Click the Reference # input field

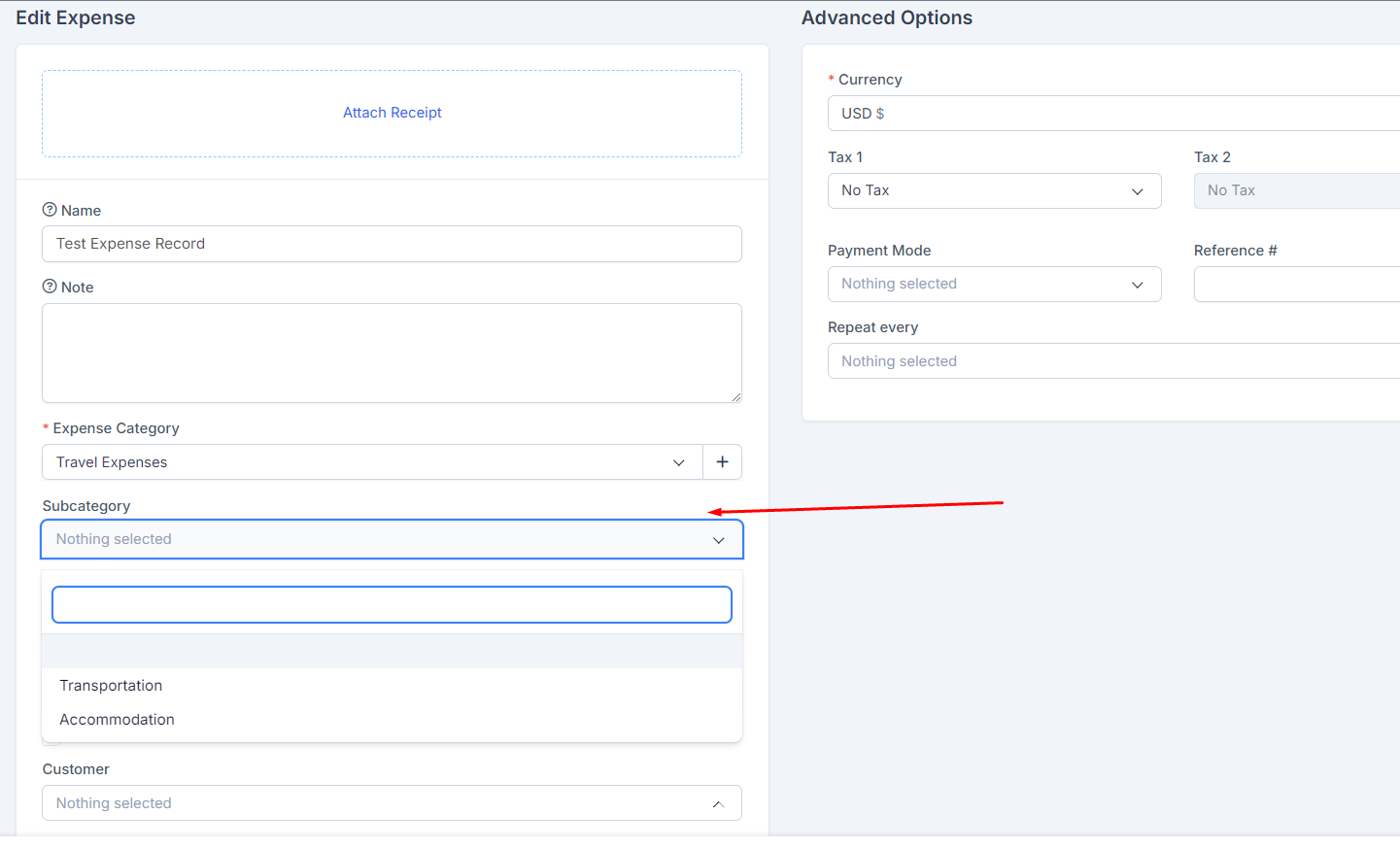point(1296,285)
